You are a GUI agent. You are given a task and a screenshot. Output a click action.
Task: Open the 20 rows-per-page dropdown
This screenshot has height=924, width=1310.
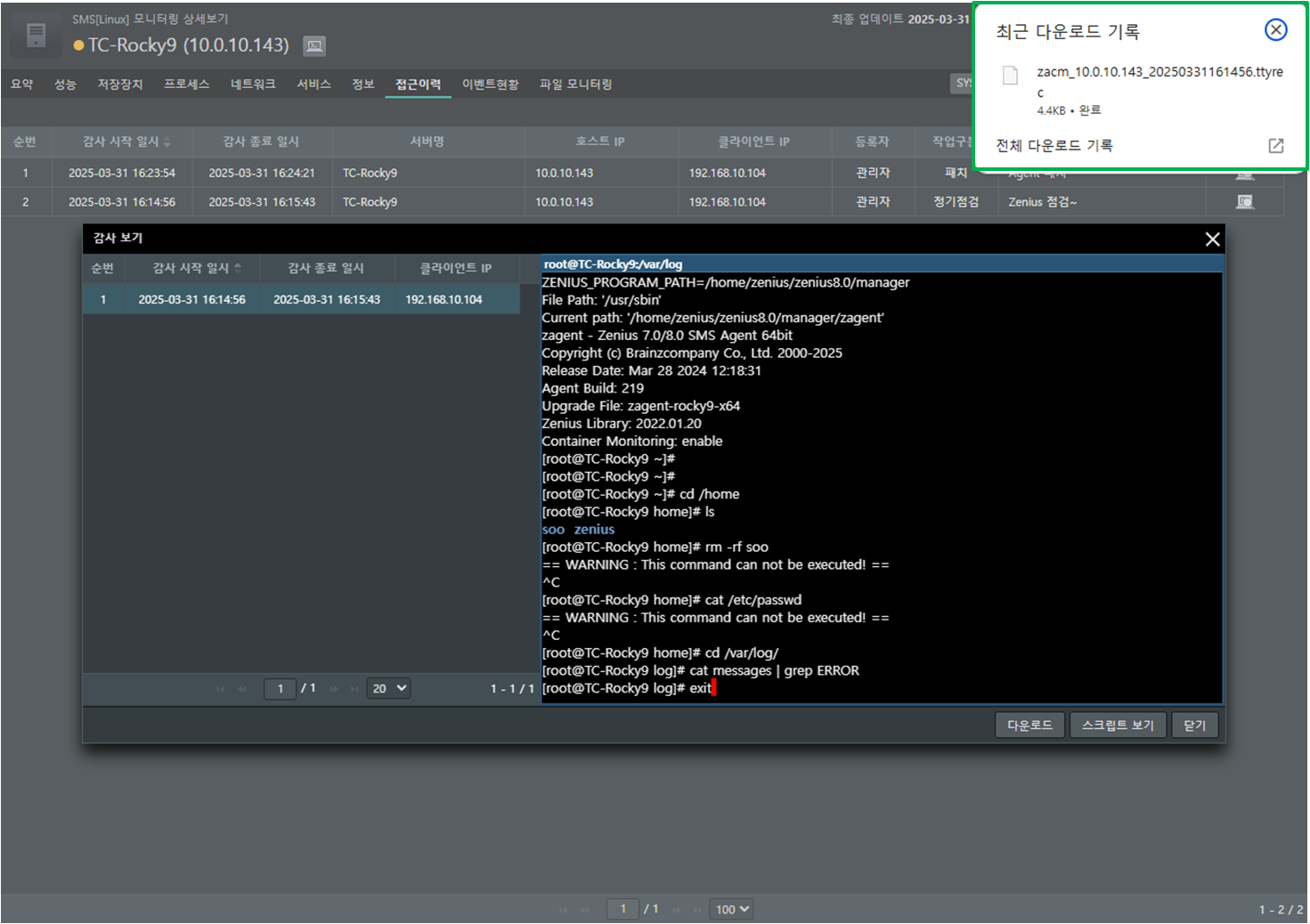(388, 688)
